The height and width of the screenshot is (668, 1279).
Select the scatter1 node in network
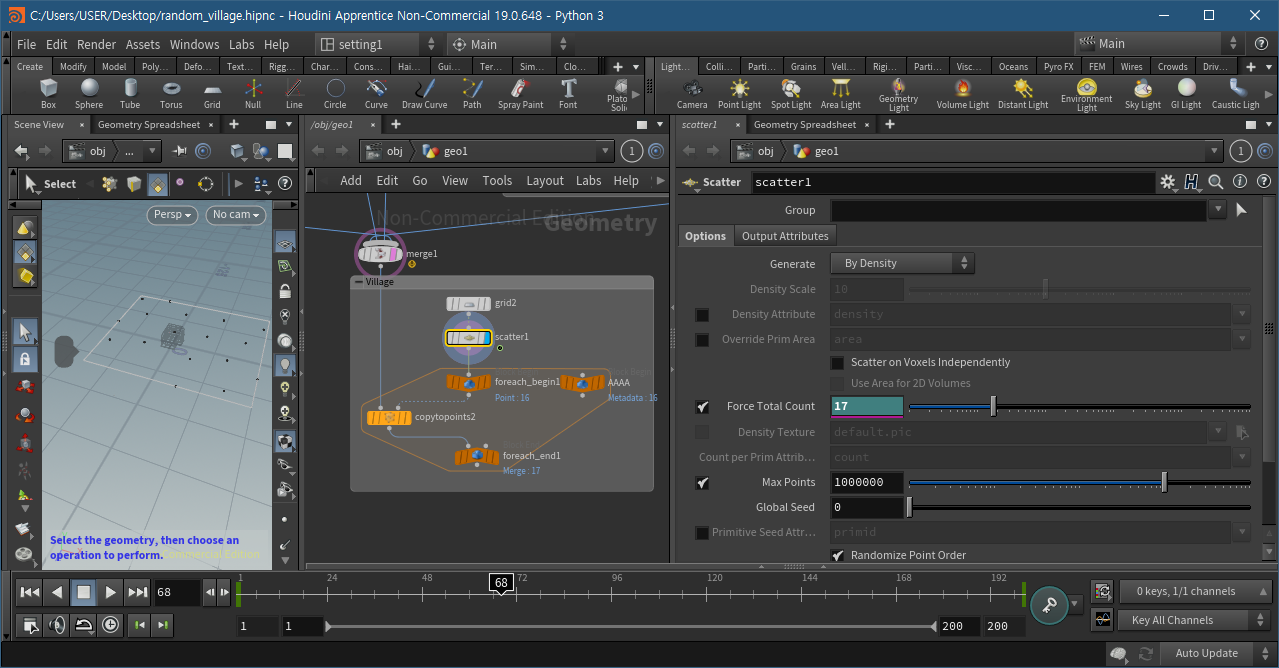[469, 338]
